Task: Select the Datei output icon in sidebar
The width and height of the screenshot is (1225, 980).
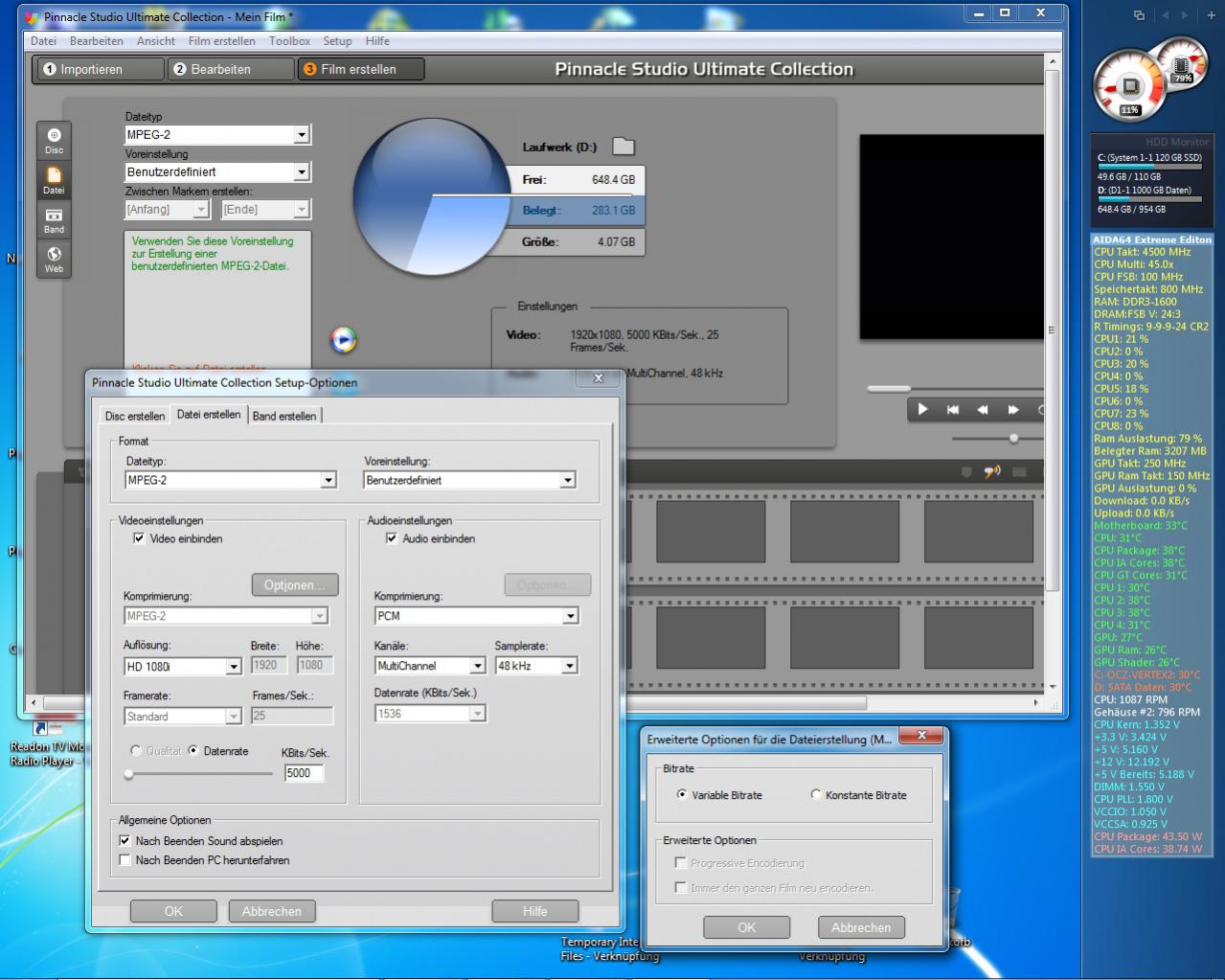Action: (x=54, y=180)
